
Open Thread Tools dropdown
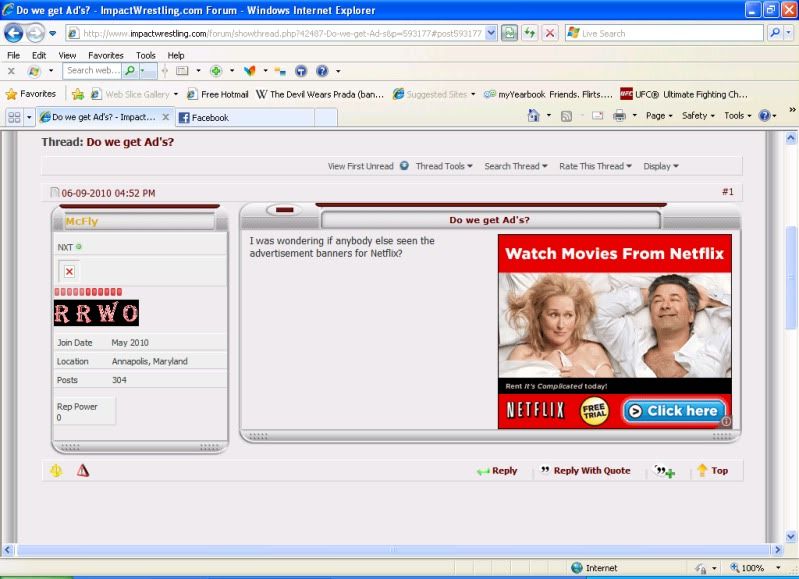[x=444, y=166]
